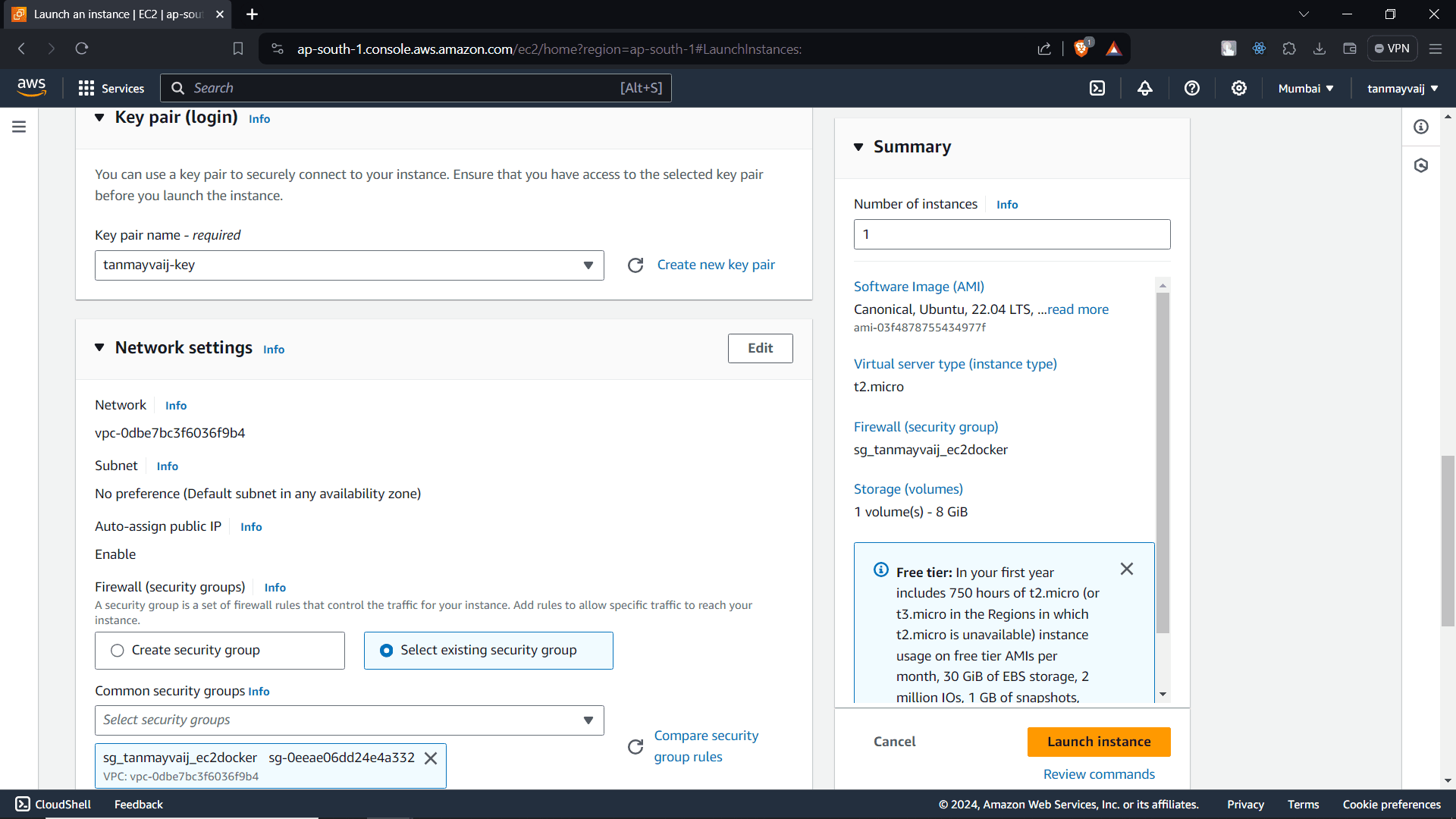Open the left hamburger navigation menu
1456x819 pixels.
point(19,127)
